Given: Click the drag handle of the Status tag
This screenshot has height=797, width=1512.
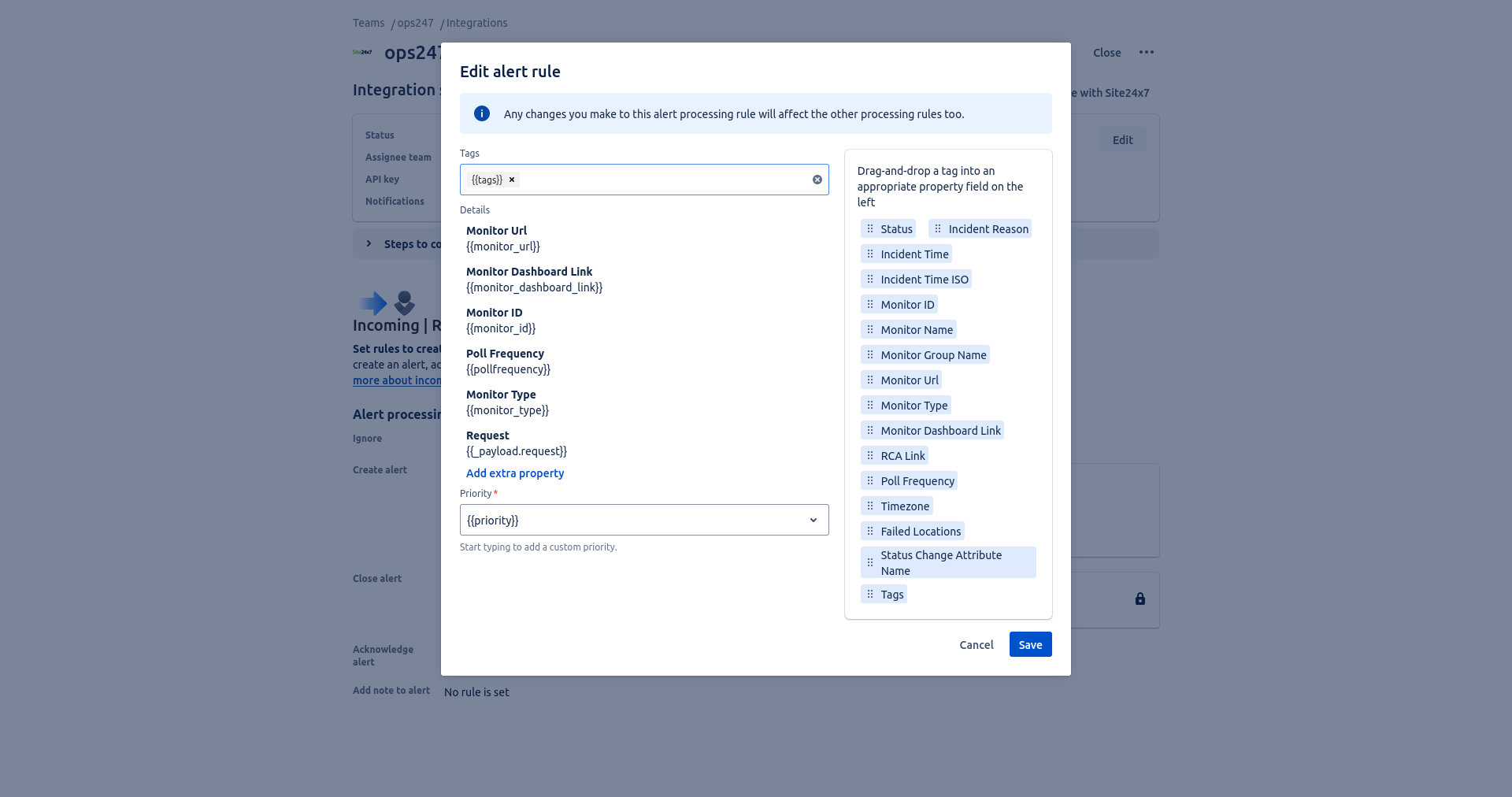Looking at the screenshot, I should pyautogui.click(x=870, y=229).
